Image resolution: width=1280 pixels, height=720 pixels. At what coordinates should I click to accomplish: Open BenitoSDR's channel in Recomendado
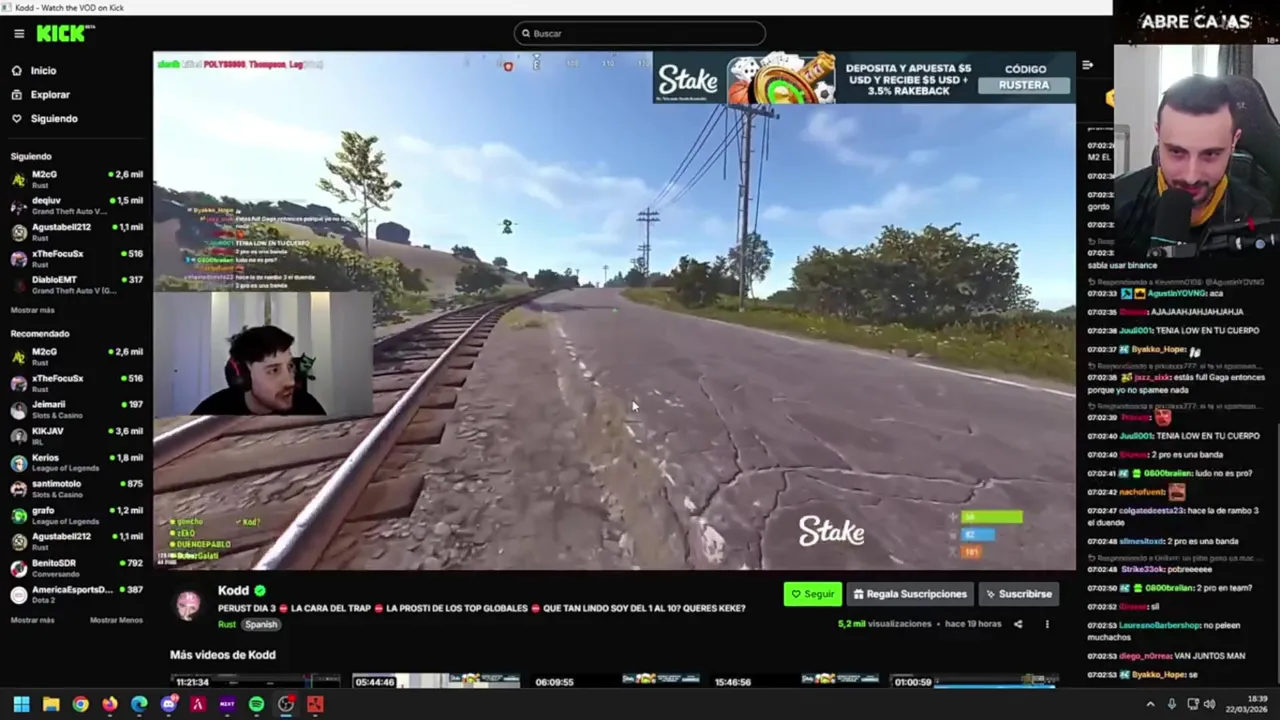[77, 567]
